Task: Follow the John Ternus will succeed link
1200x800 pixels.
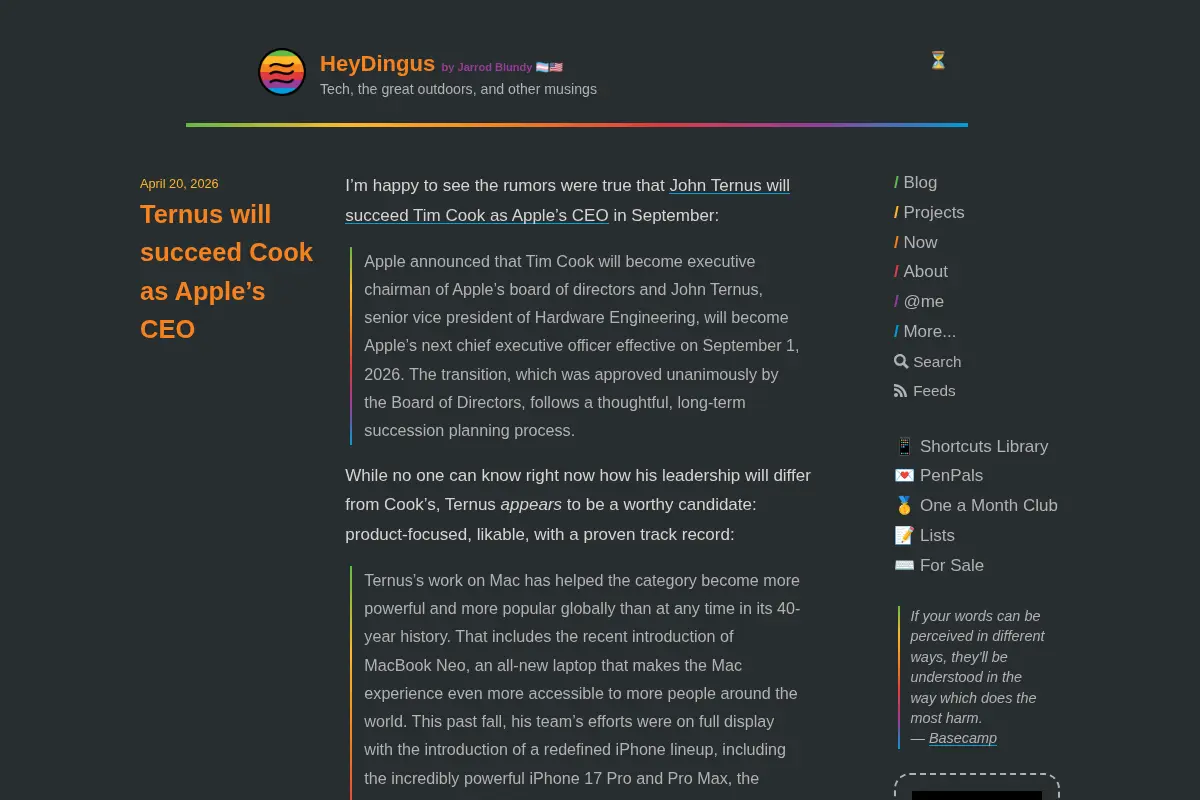Action: click(x=568, y=200)
